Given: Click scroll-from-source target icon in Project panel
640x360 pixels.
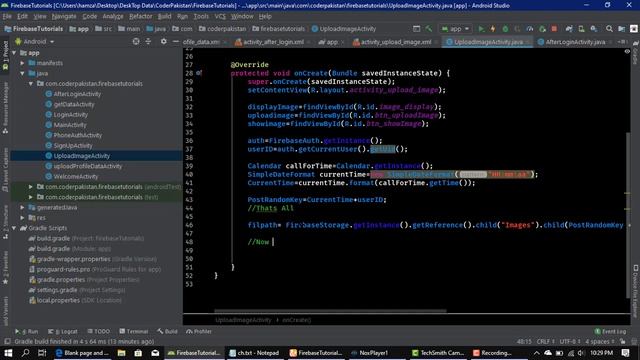Looking at the screenshot, I should (x=136, y=41).
